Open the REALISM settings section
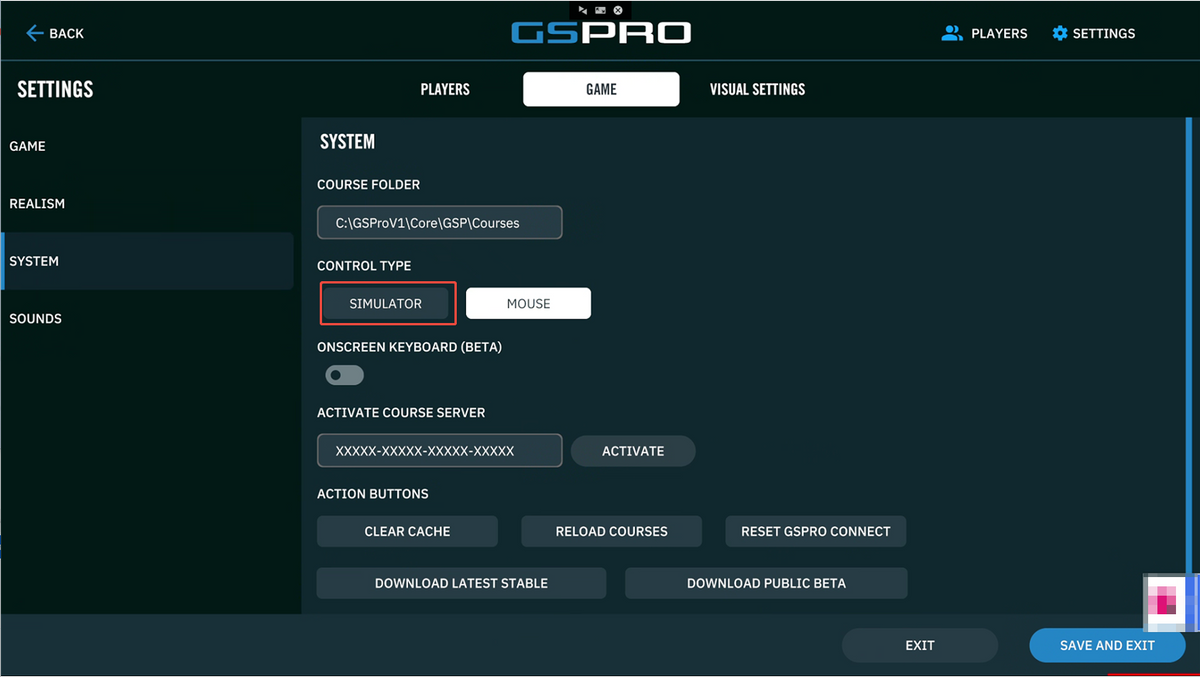This screenshot has width=1200, height=677. [x=147, y=203]
